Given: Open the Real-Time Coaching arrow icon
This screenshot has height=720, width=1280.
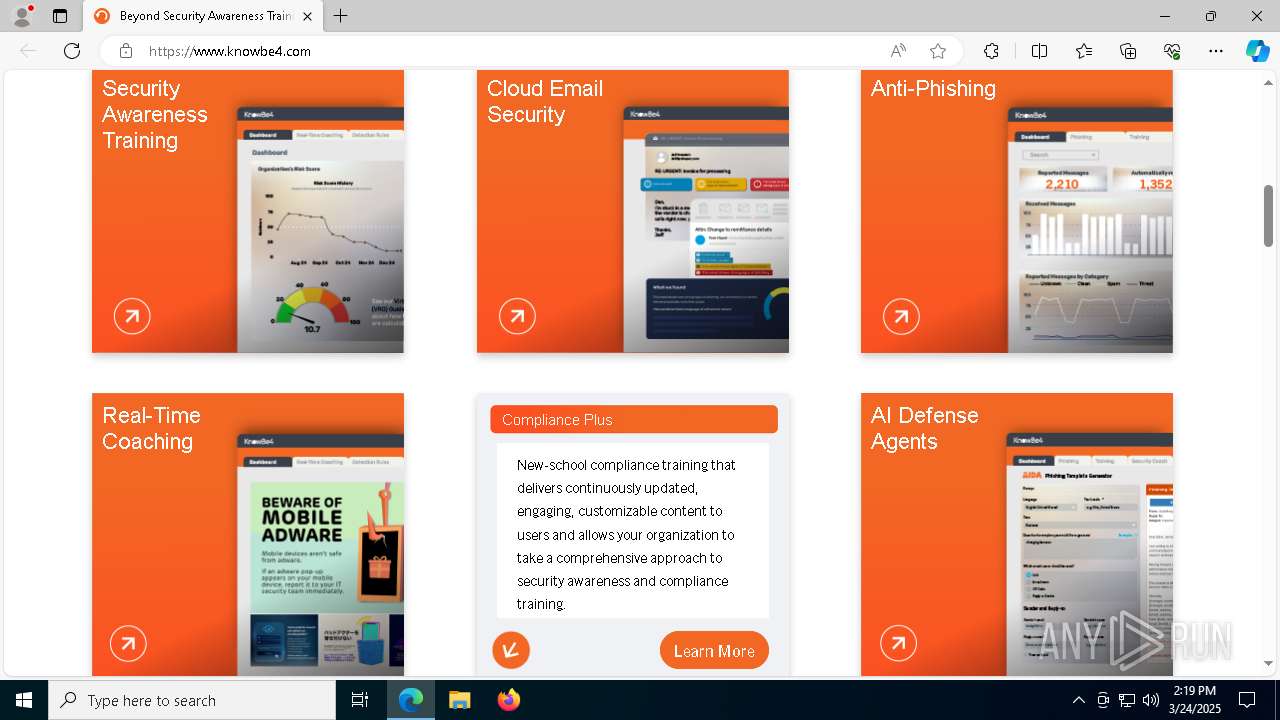Looking at the screenshot, I should click(x=128, y=644).
